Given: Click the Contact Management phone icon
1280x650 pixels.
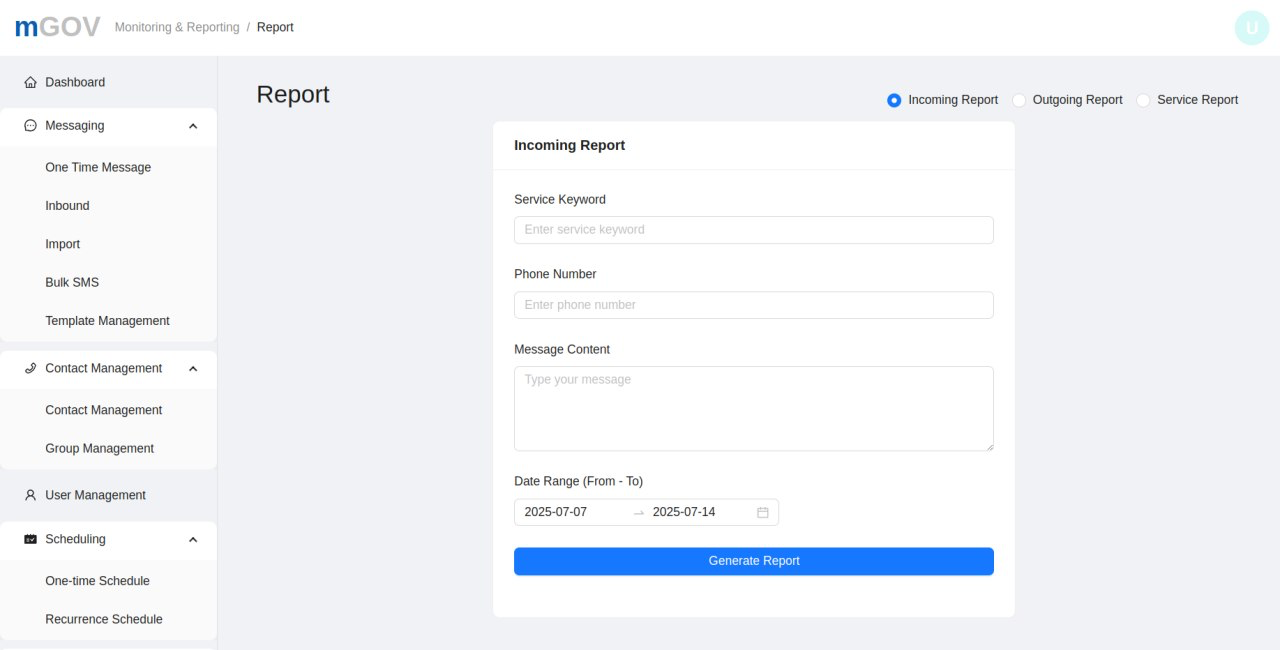Looking at the screenshot, I should pos(30,369).
